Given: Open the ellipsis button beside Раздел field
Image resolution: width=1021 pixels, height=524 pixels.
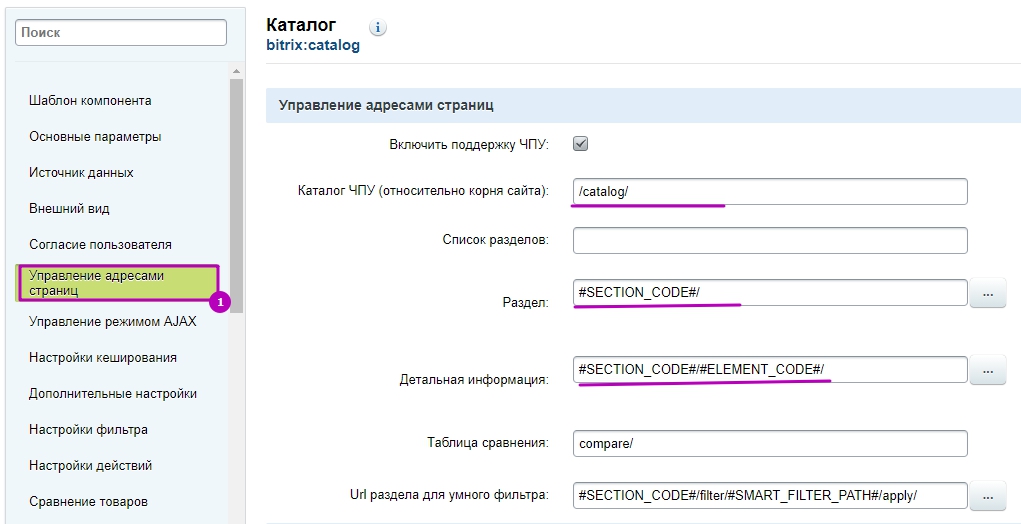Looking at the screenshot, I should 988,293.
